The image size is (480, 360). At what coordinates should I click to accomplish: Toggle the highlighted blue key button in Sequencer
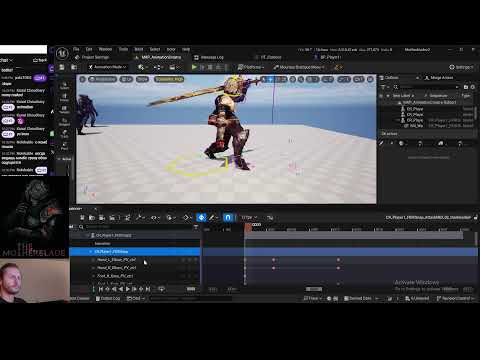201,218
